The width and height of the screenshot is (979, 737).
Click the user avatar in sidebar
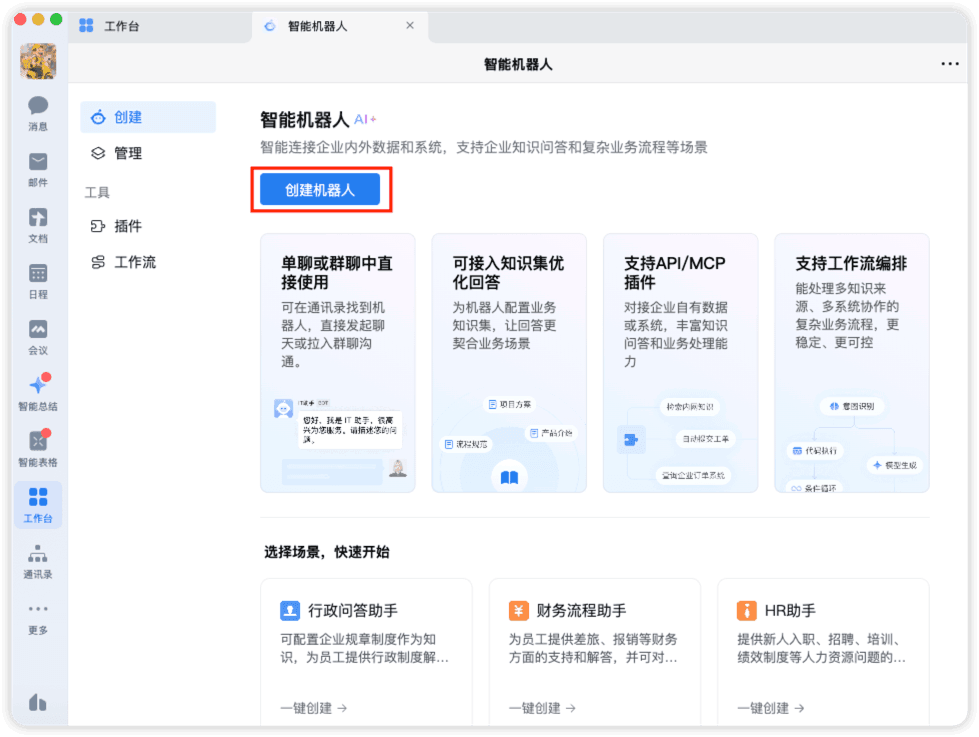tap(38, 61)
